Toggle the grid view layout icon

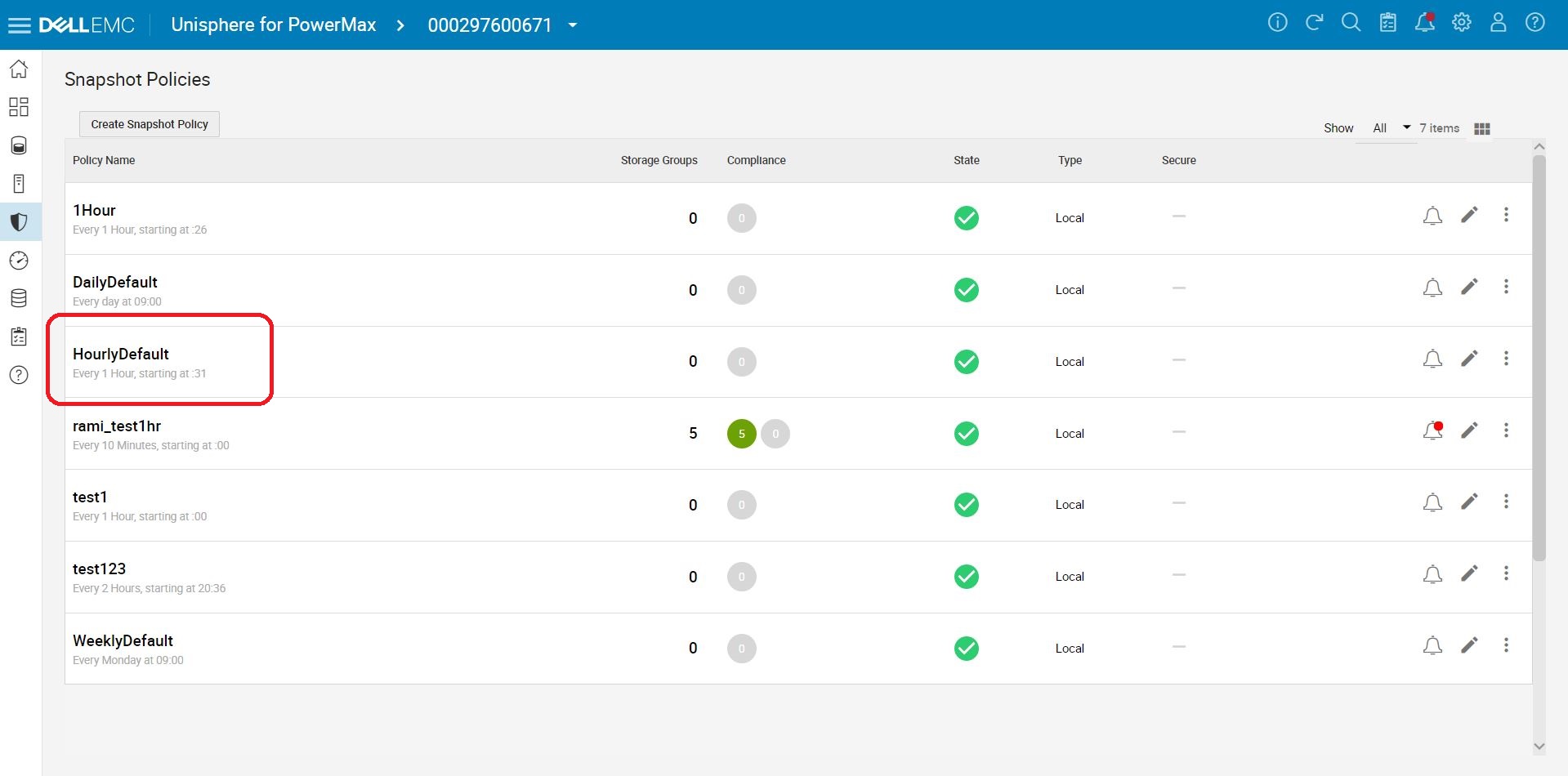pyautogui.click(x=1482, y=129)
